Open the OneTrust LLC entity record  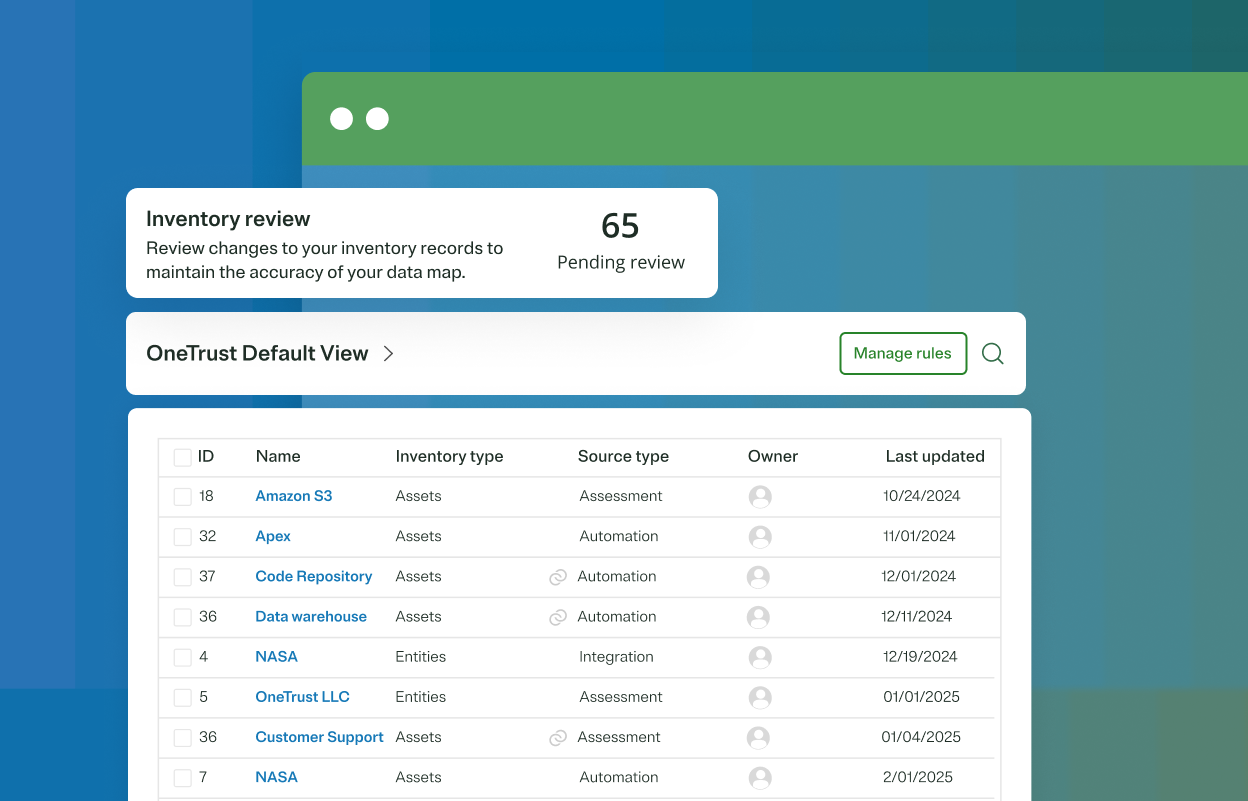(302, 697)
